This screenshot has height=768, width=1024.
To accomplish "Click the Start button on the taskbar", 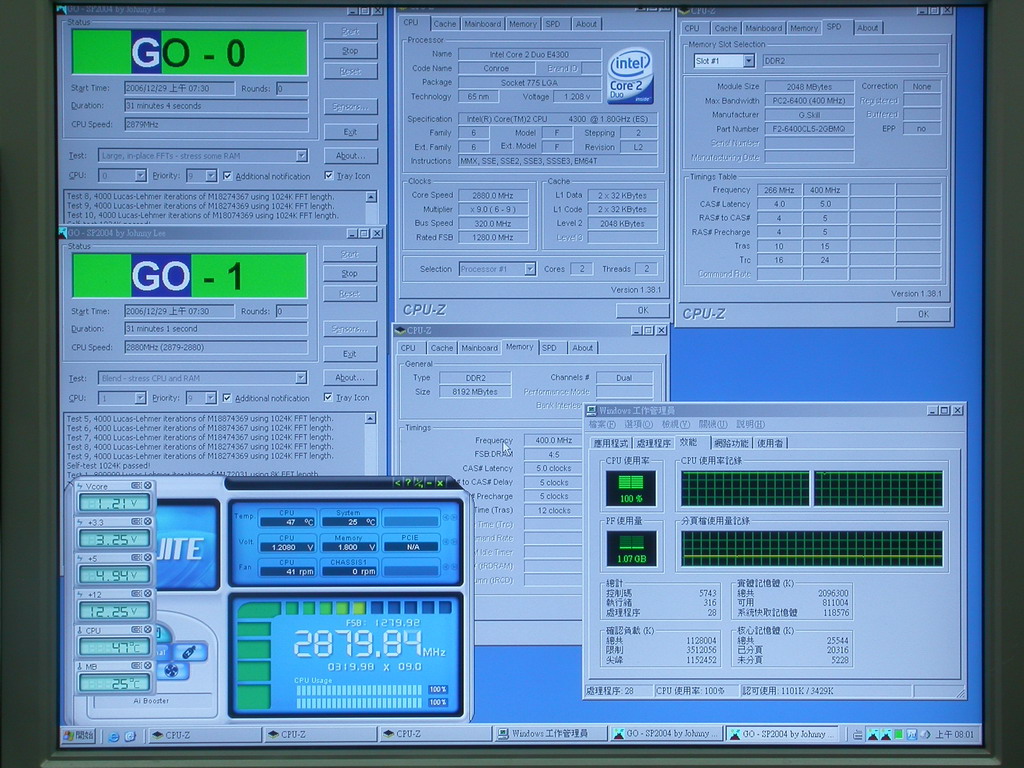I will pos(78,735).
